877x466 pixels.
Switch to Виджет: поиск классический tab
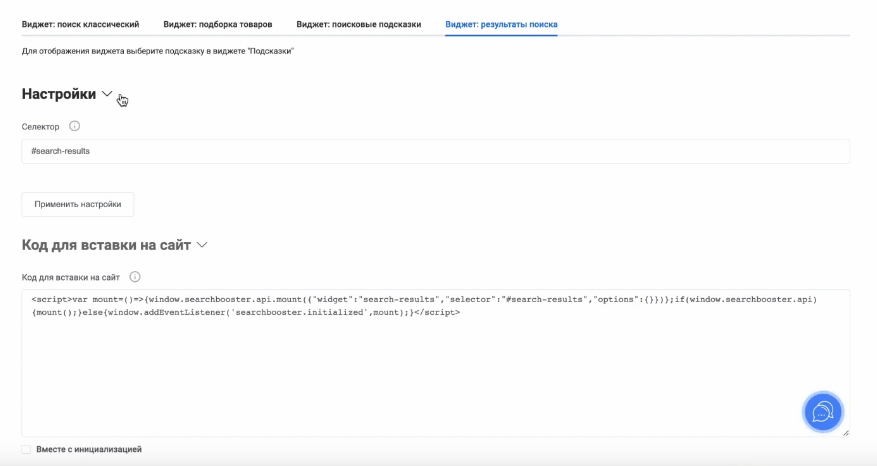[x=80, y=23]
